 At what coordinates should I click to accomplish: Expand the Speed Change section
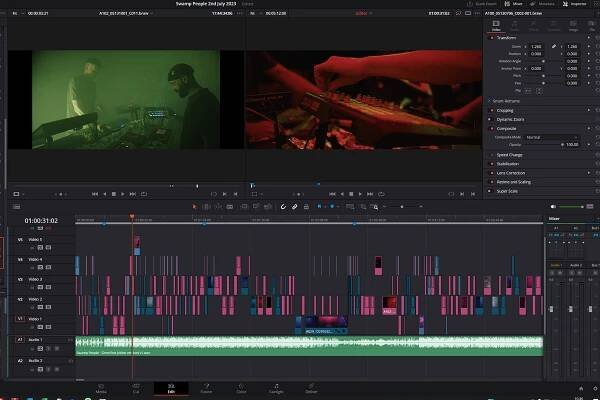(509, 155)
